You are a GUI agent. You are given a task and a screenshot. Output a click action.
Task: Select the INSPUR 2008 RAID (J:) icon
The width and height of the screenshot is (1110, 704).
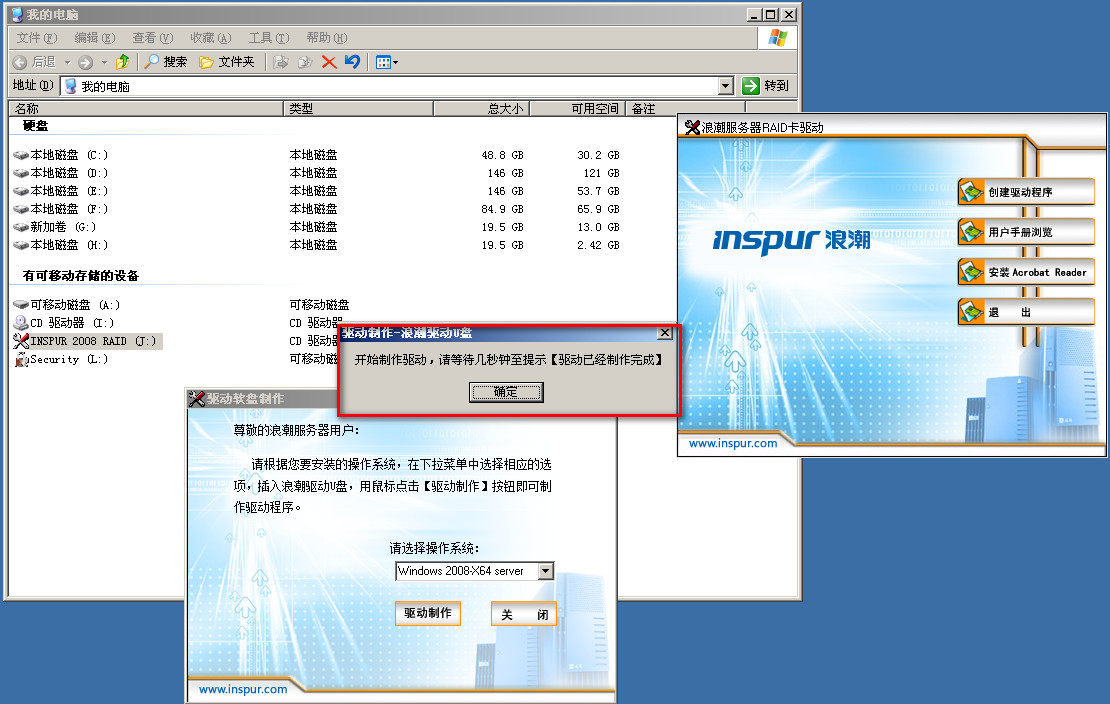[x=21, y=341]
